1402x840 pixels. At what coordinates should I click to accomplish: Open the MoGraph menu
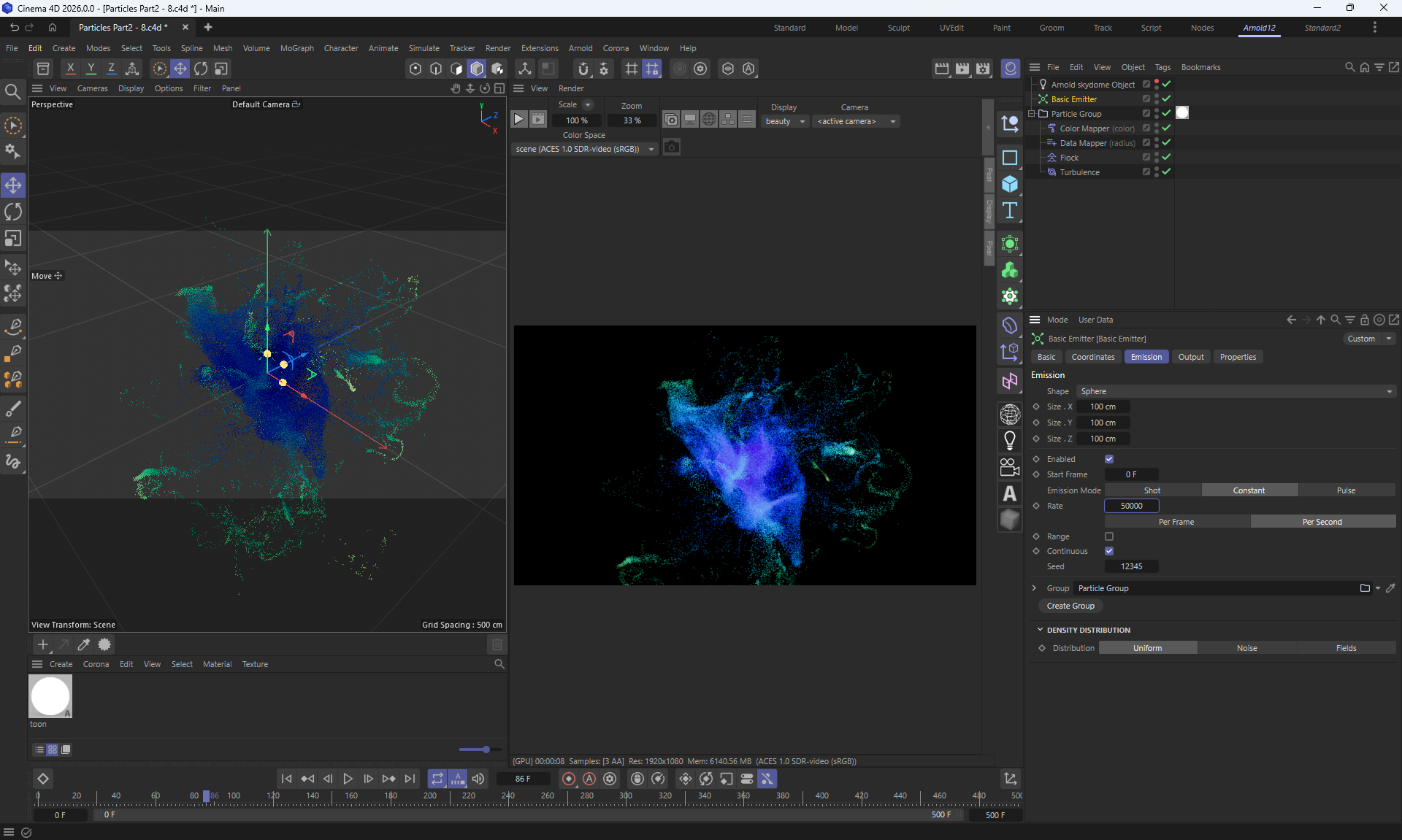(x=296, y=48)
